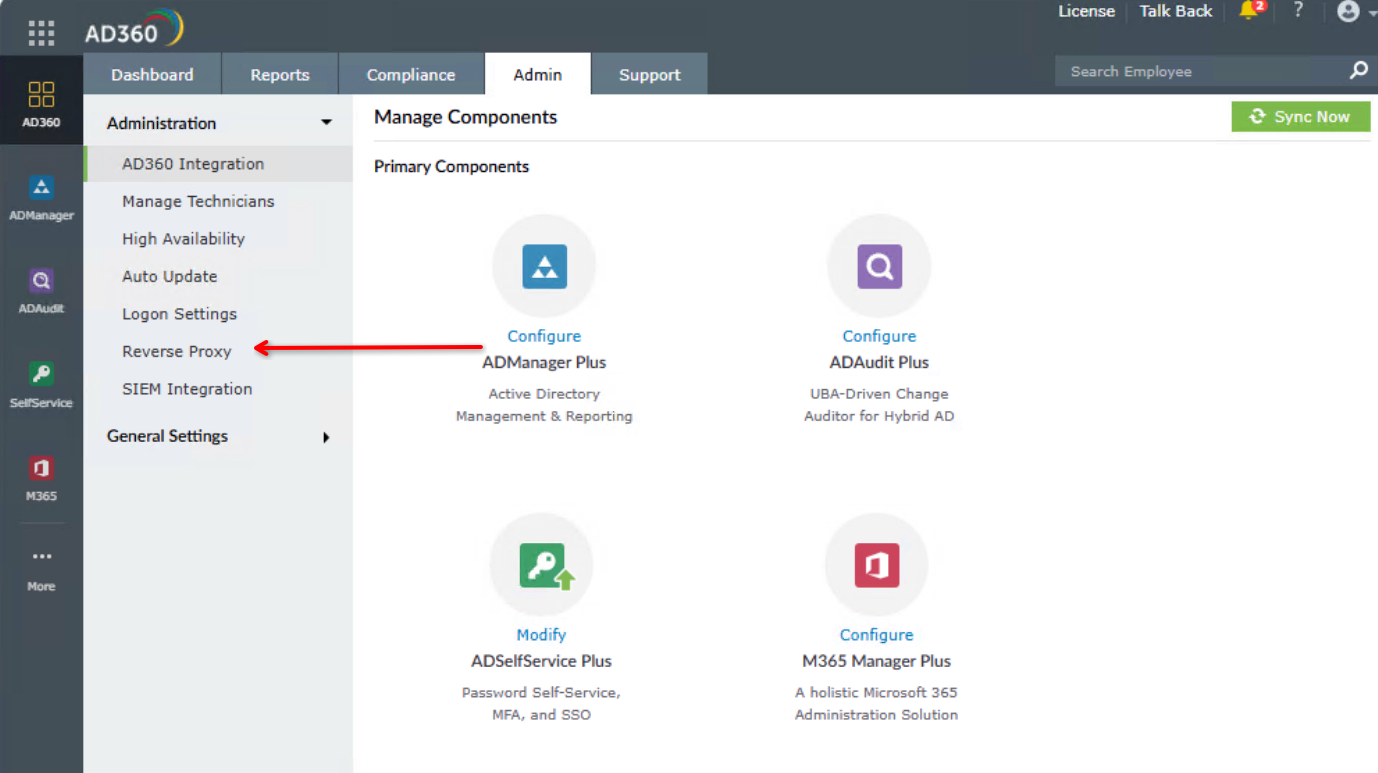Open the user account profile icon
The height and width of the screenshot is (773, 1378).
point(1348,12)
